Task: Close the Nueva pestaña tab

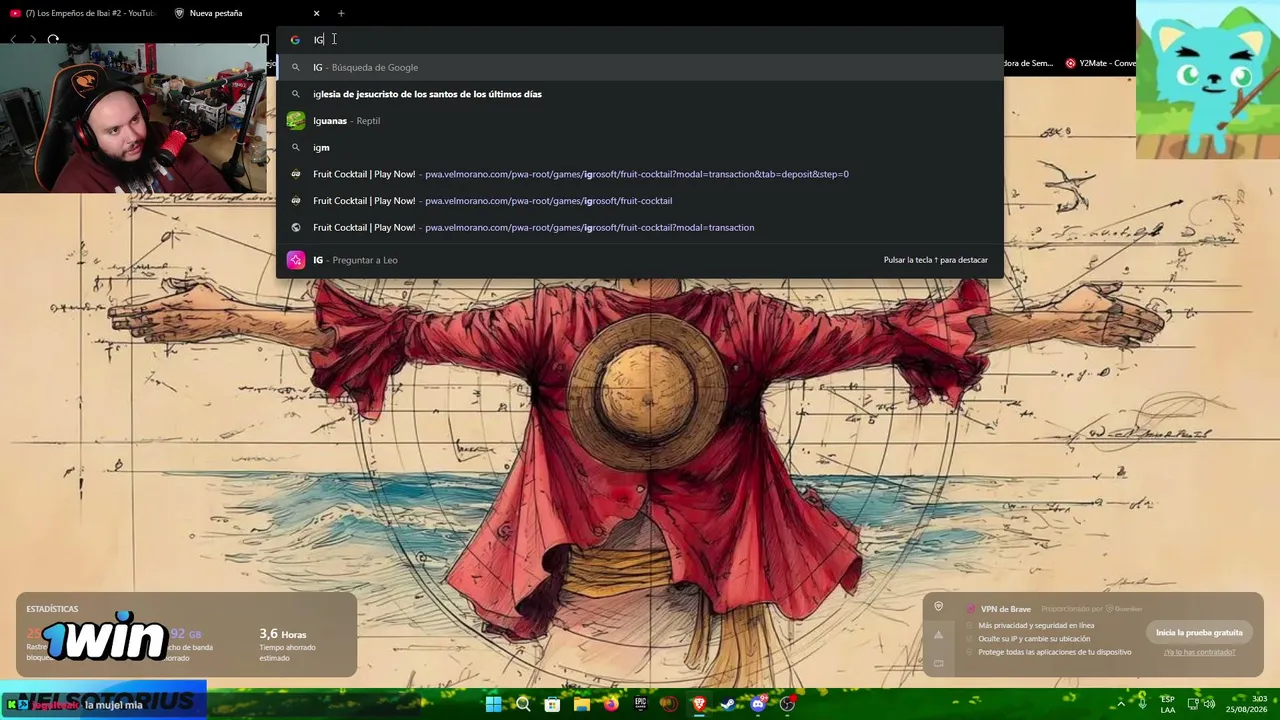Action: [x=316, y=13]
